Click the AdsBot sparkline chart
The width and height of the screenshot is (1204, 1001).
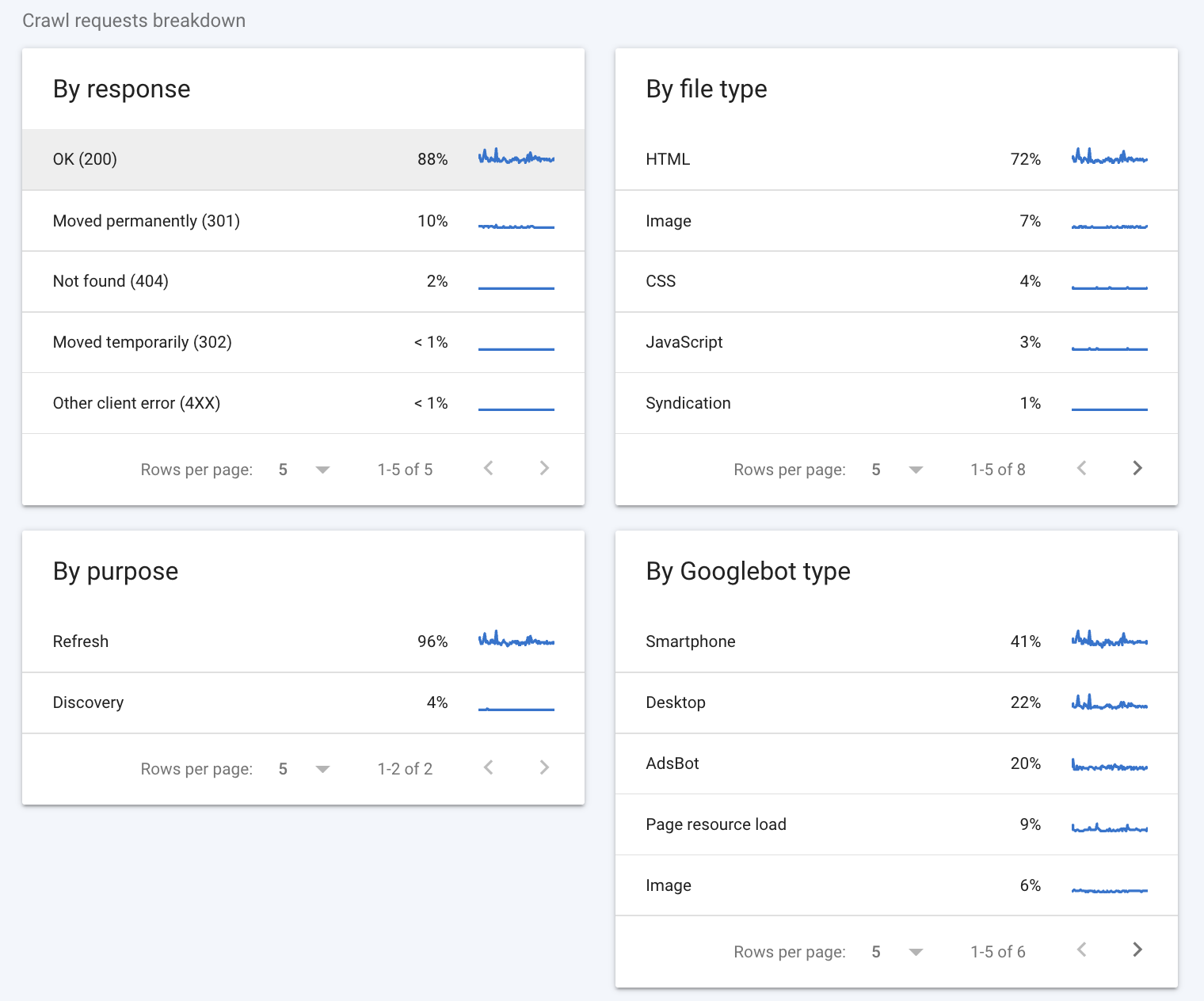1110,765
